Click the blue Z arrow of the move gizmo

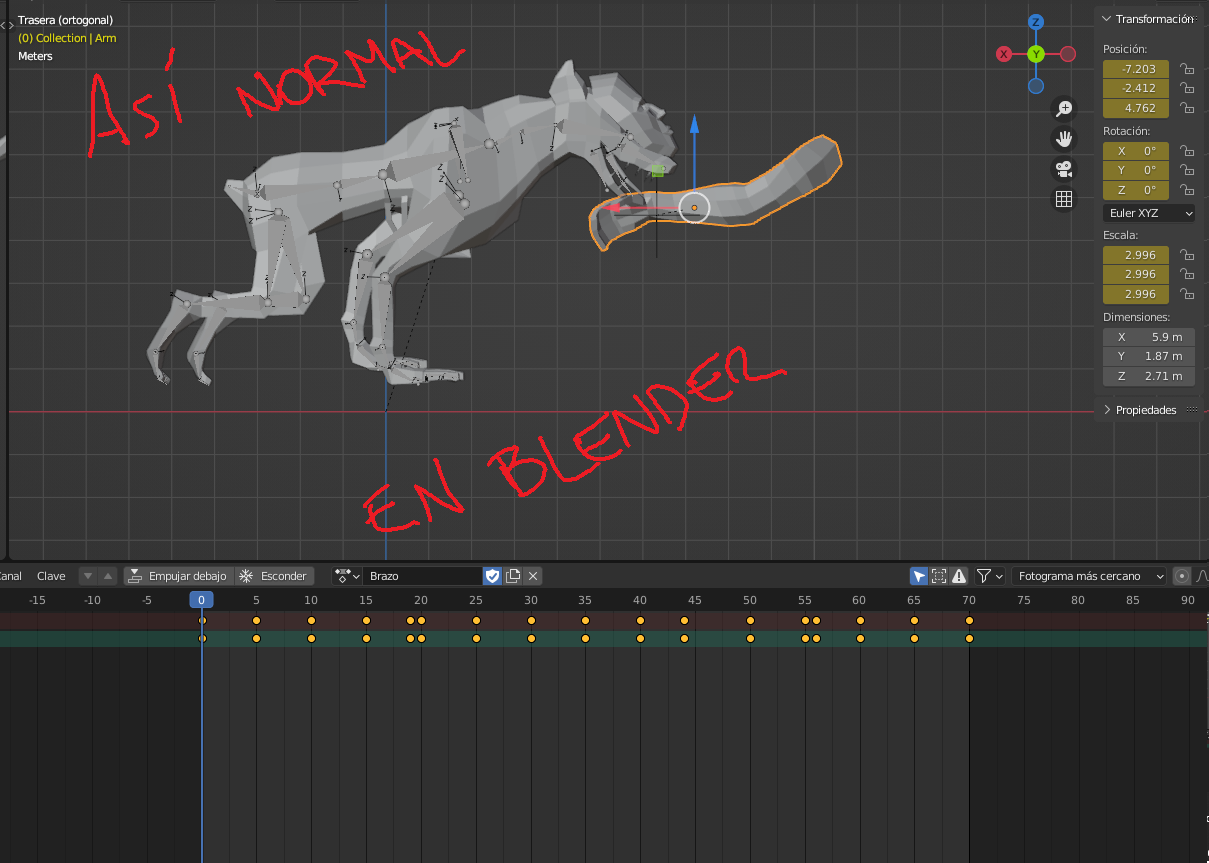tap(695, 125)
